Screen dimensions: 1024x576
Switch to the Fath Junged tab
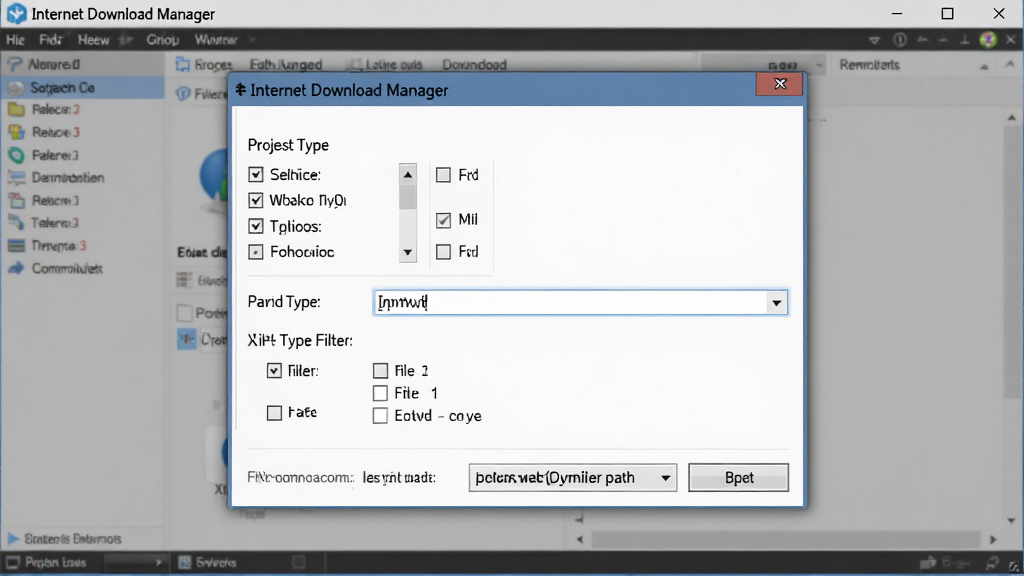tap(286, 65)
